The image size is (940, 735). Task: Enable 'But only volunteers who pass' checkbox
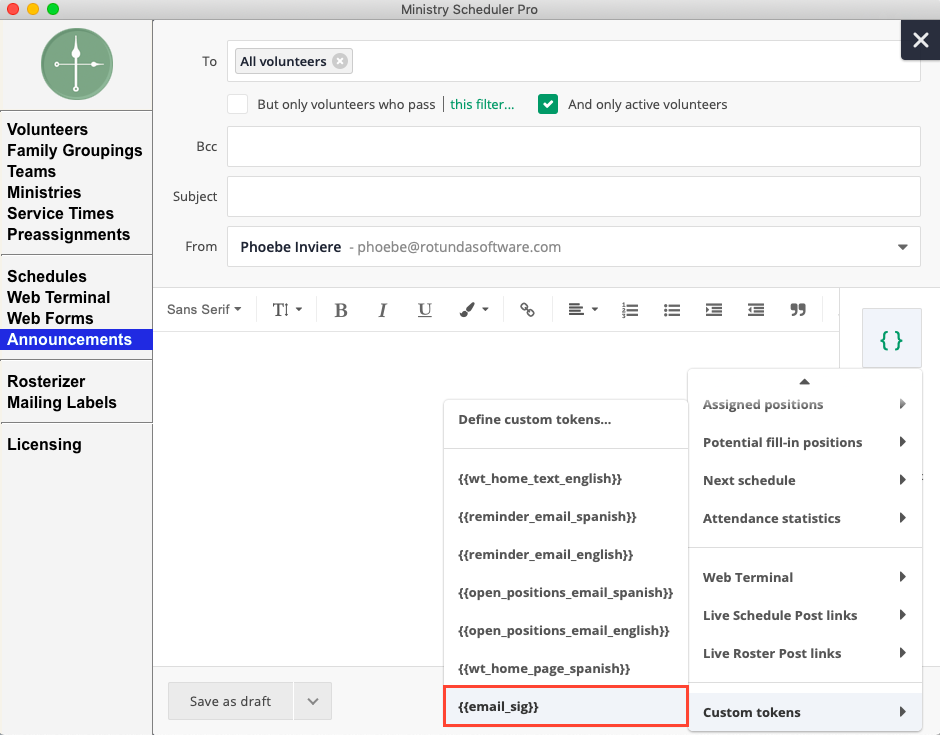pyautogui.click(x=238, y=104)
